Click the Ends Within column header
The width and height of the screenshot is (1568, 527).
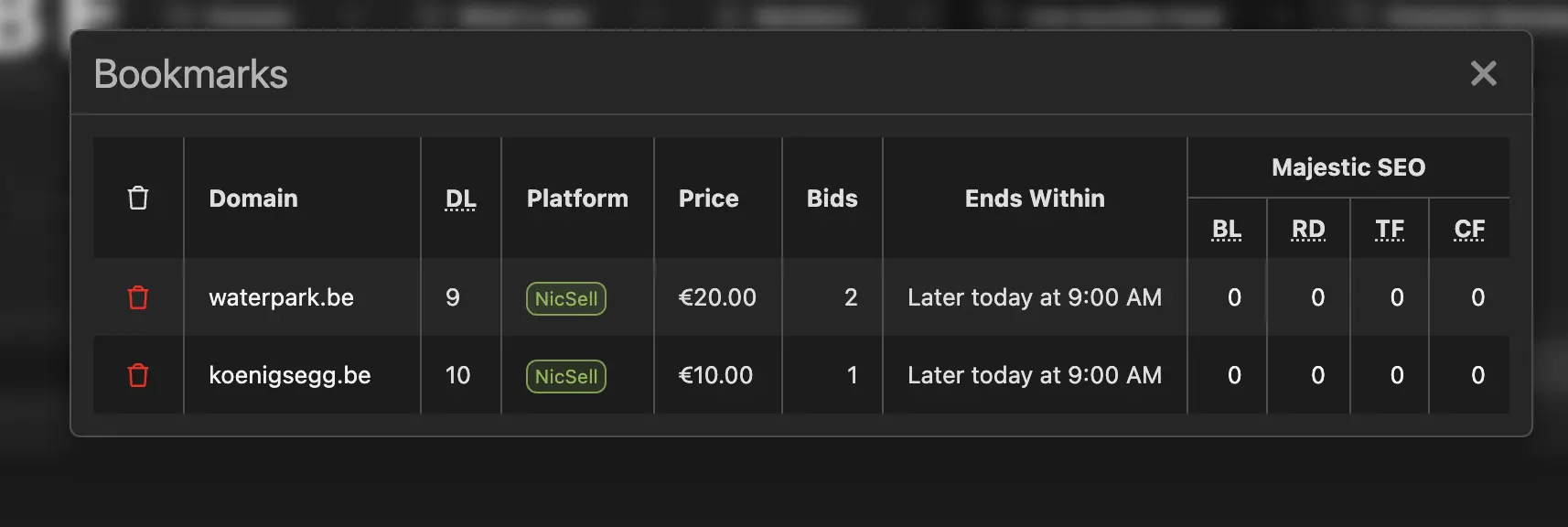[x=1035, y=199]
